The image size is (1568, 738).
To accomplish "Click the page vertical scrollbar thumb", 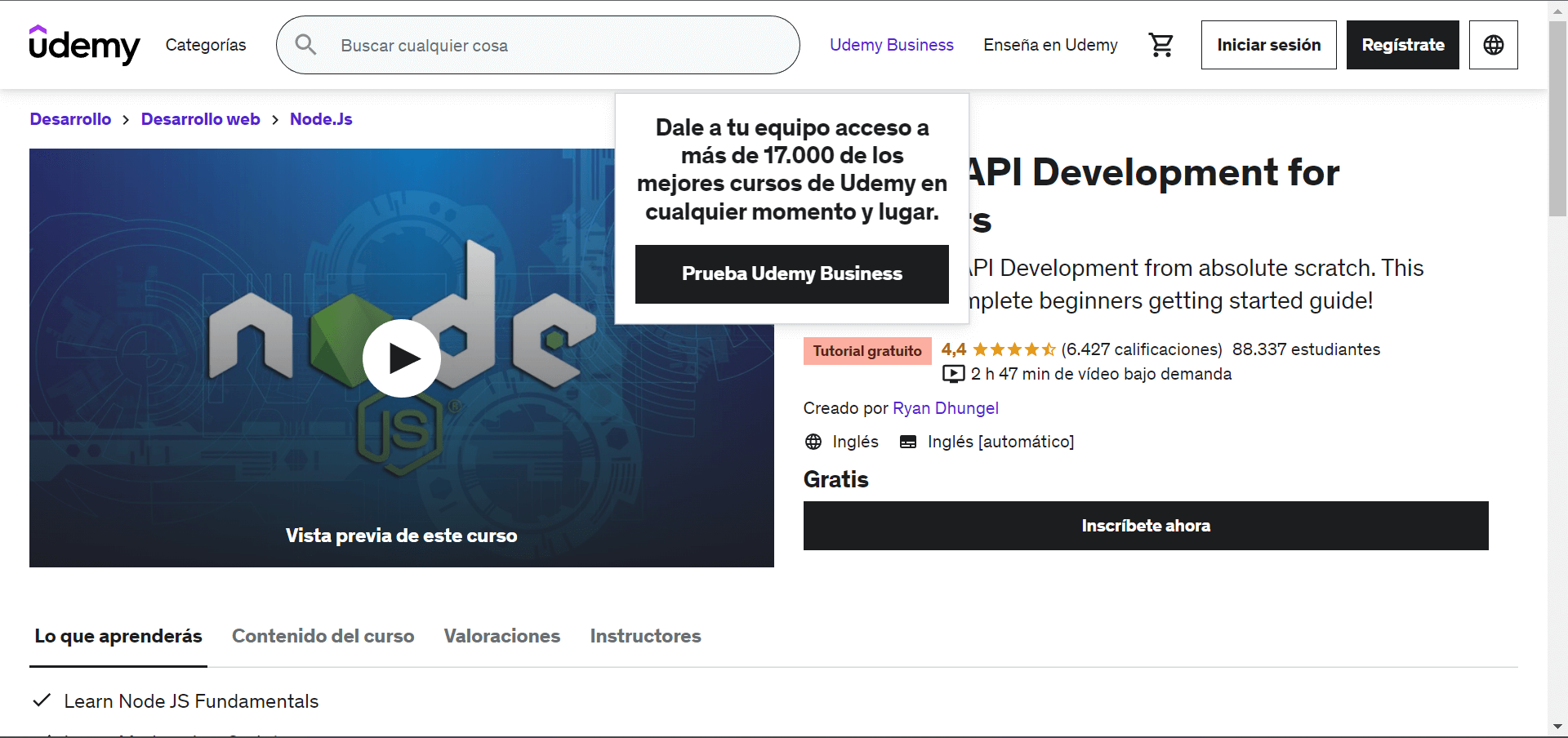I will [x=1557, y=118].
